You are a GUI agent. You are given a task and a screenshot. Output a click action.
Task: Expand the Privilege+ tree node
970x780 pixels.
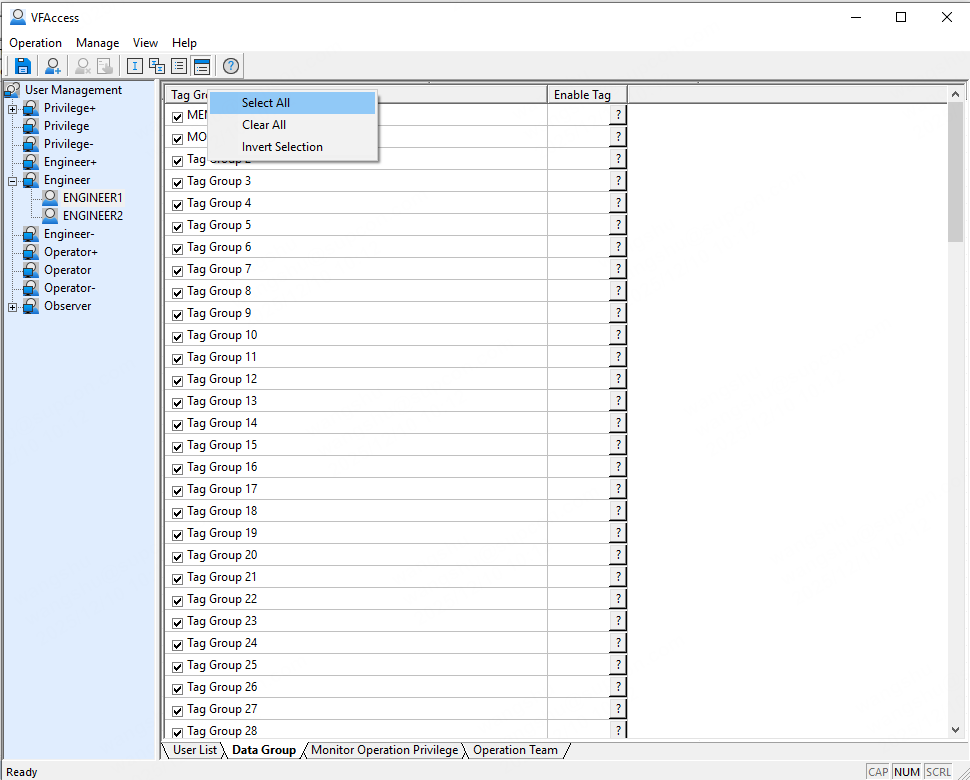point(13,108)
